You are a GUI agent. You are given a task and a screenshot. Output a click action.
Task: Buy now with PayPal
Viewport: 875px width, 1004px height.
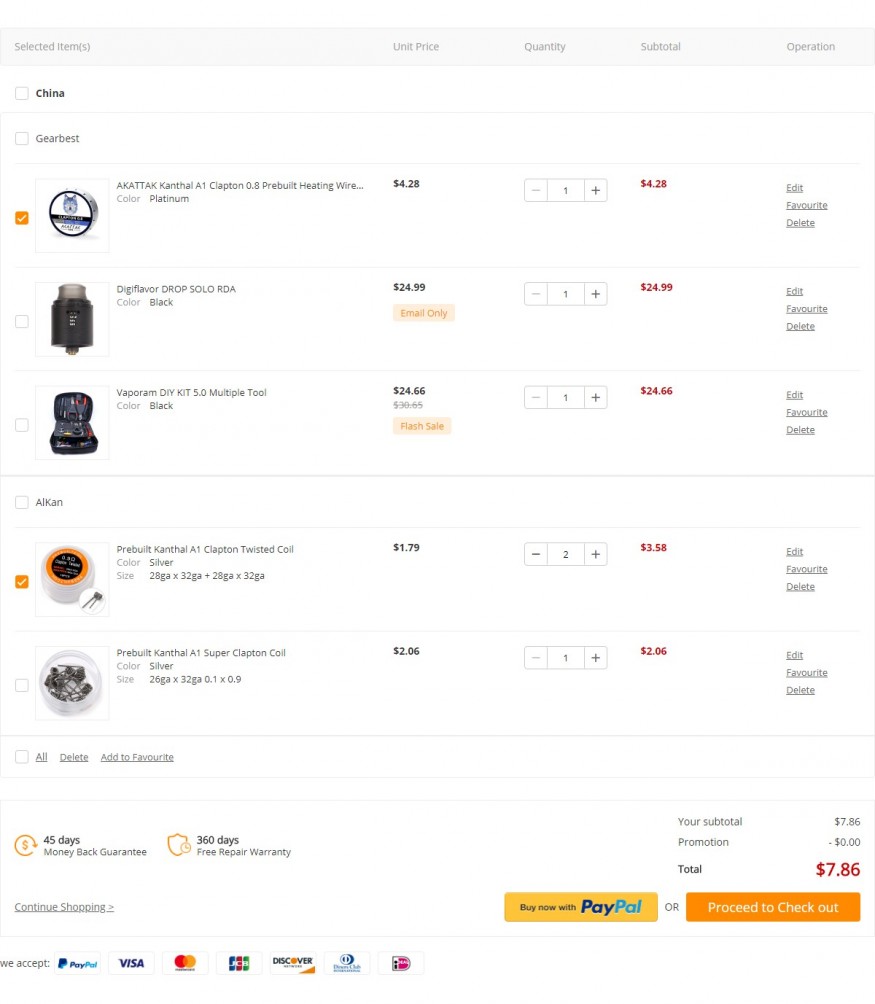click(x=581, y=907)
